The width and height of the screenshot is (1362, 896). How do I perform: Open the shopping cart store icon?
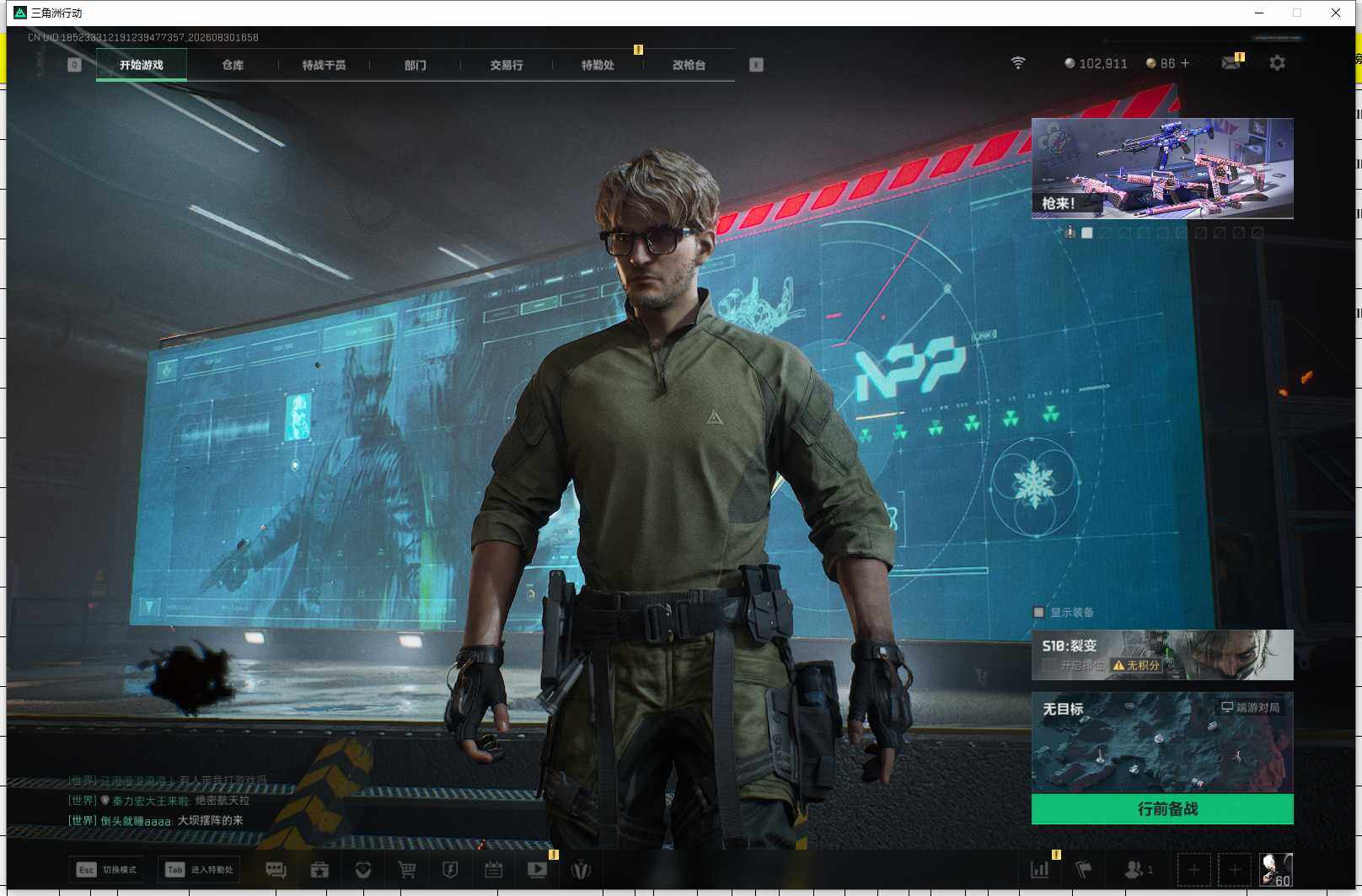[407, 870]
